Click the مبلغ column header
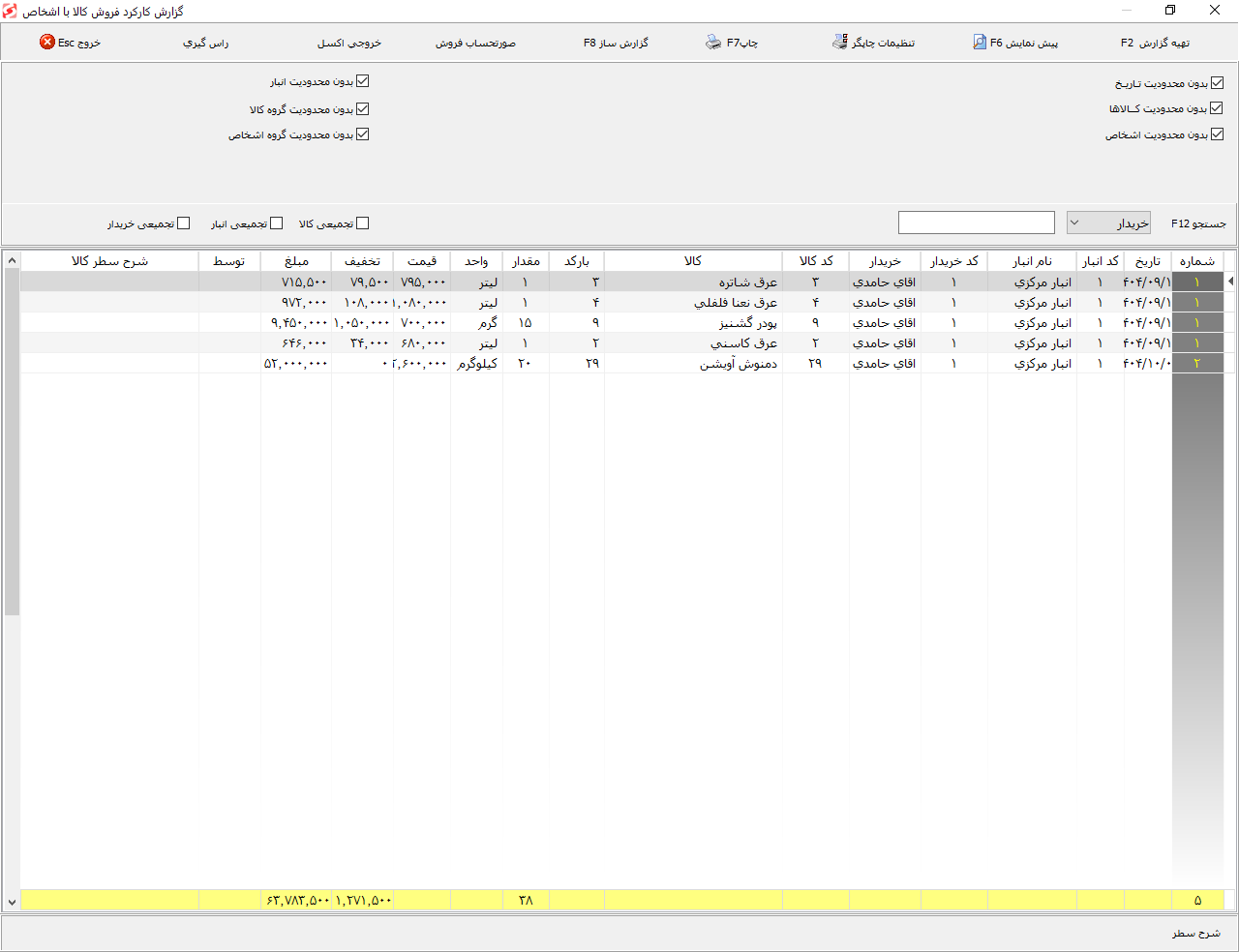 coord(296,261)
